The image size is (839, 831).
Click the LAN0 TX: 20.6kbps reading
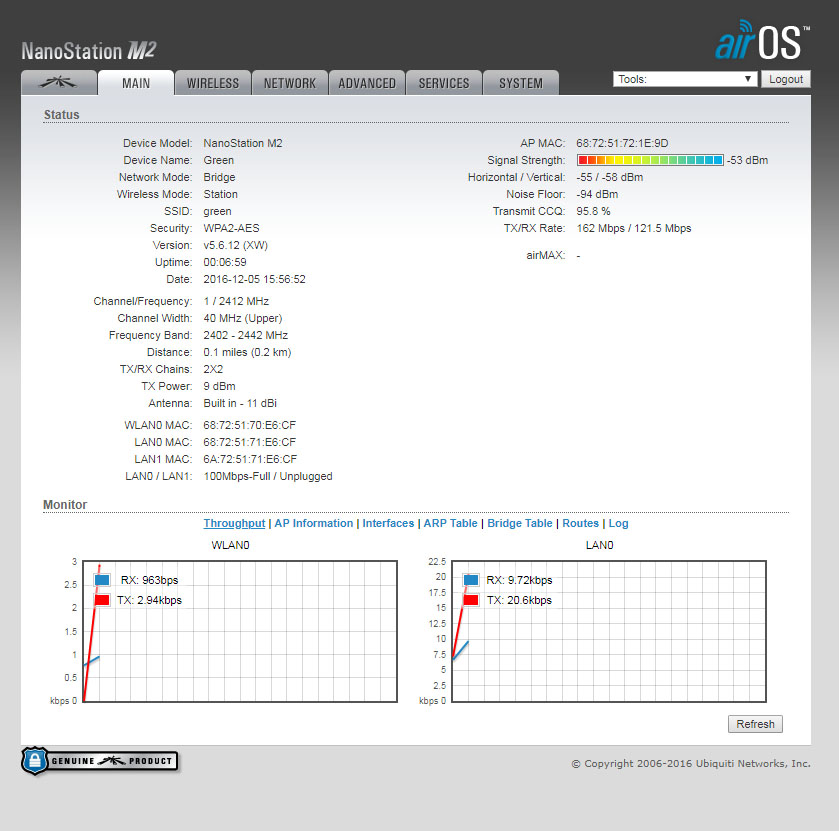(x=519, y=600)
